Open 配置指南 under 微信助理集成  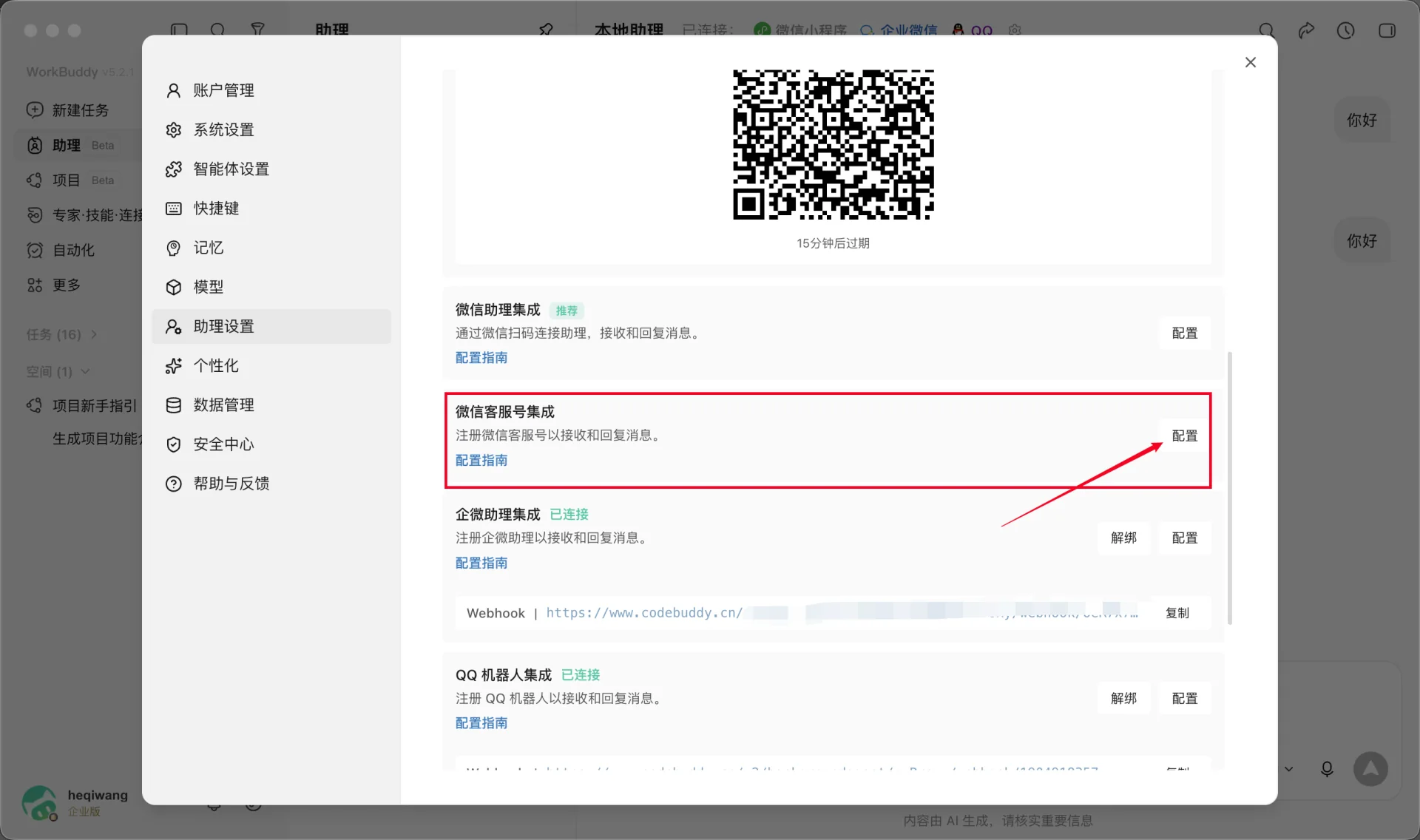coord(481,358)
